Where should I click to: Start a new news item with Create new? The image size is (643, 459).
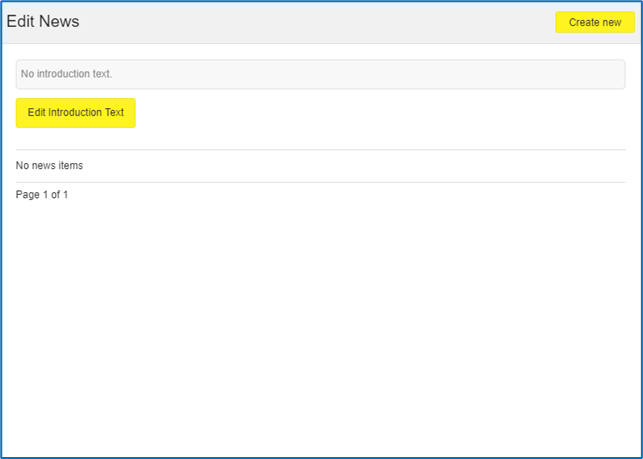pyautogui.click(x=595, y=22)
